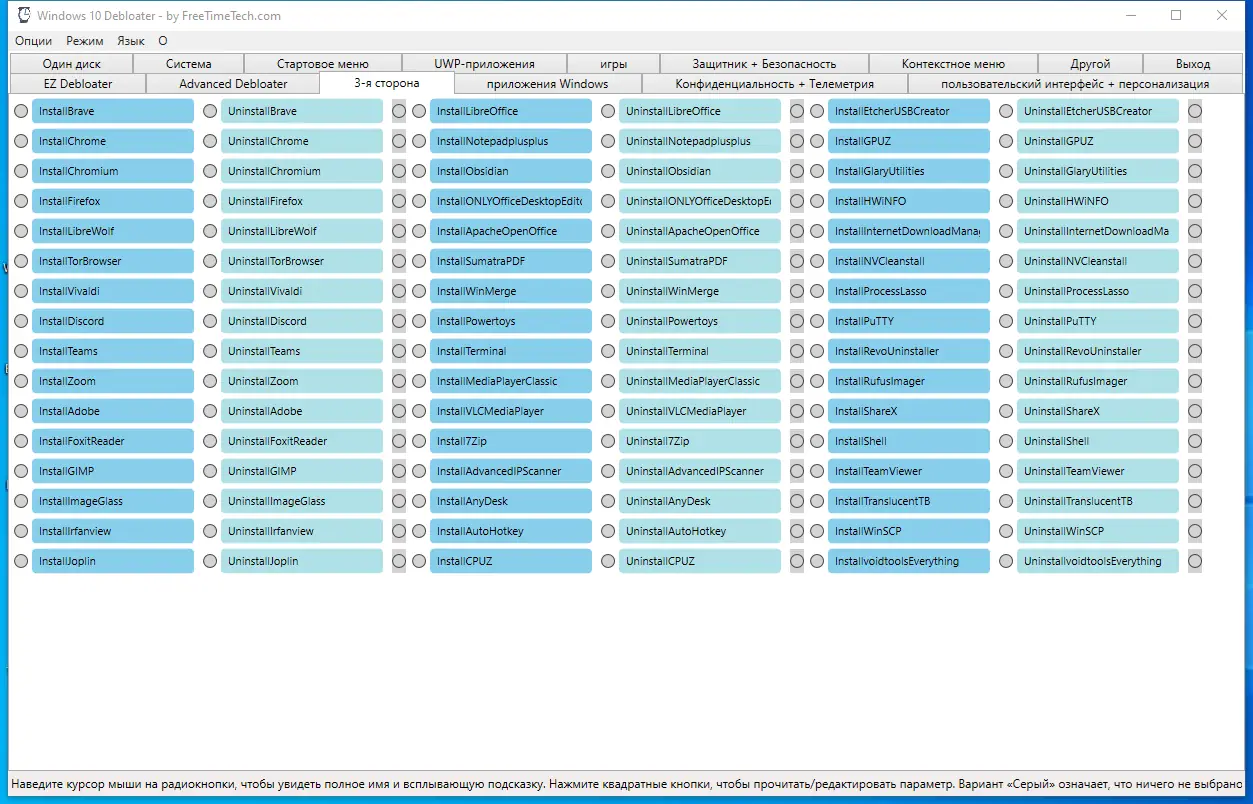Click the UninstallLibreWolf button
Viewport: 1253px width, 804px height.
pos(302,231)
